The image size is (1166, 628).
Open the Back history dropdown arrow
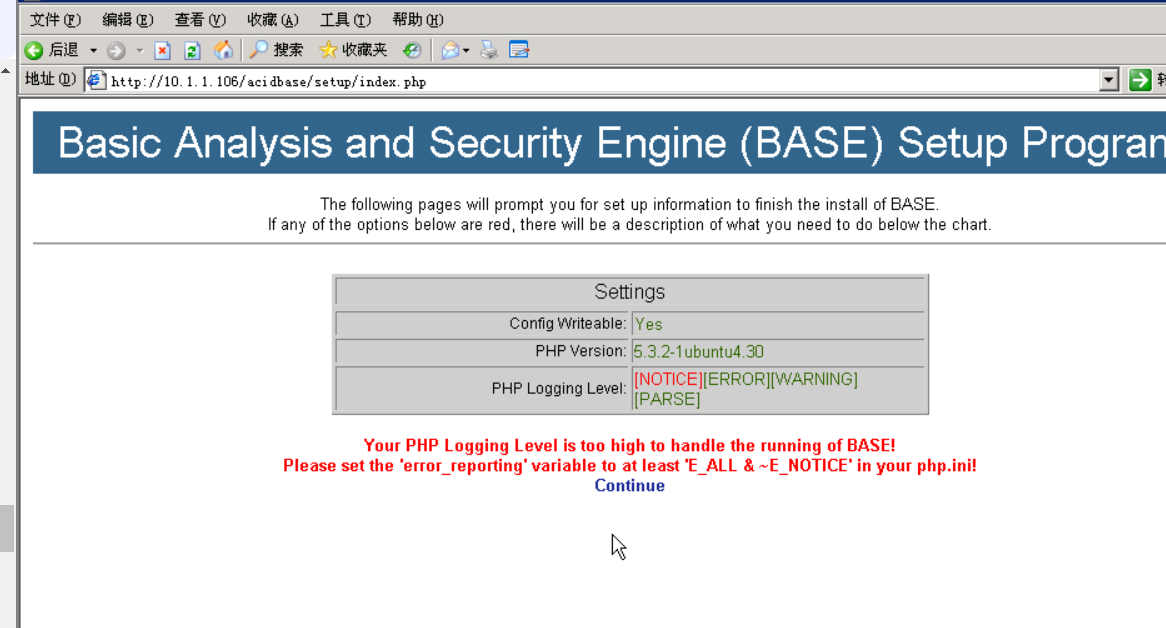(x=93, y=51)
